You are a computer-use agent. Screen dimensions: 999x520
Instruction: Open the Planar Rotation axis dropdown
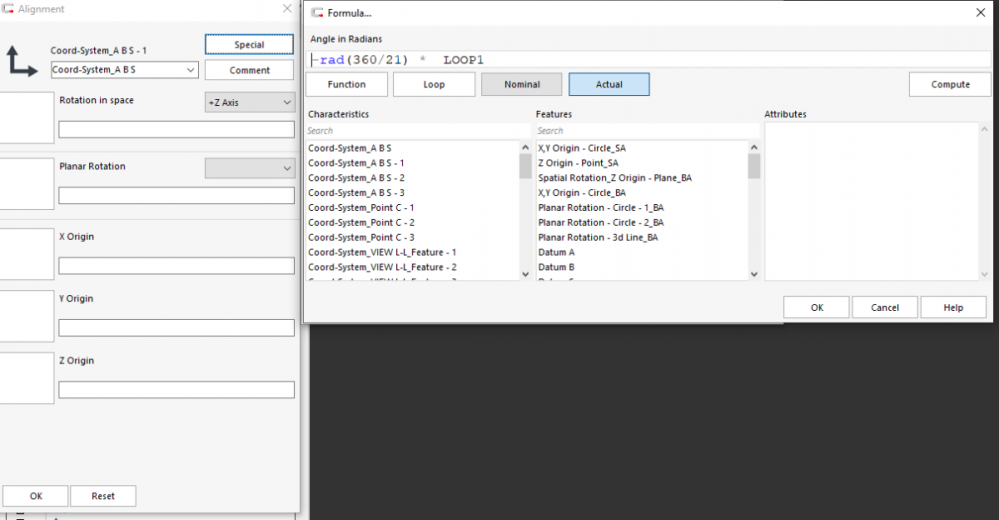pos(249,168)
